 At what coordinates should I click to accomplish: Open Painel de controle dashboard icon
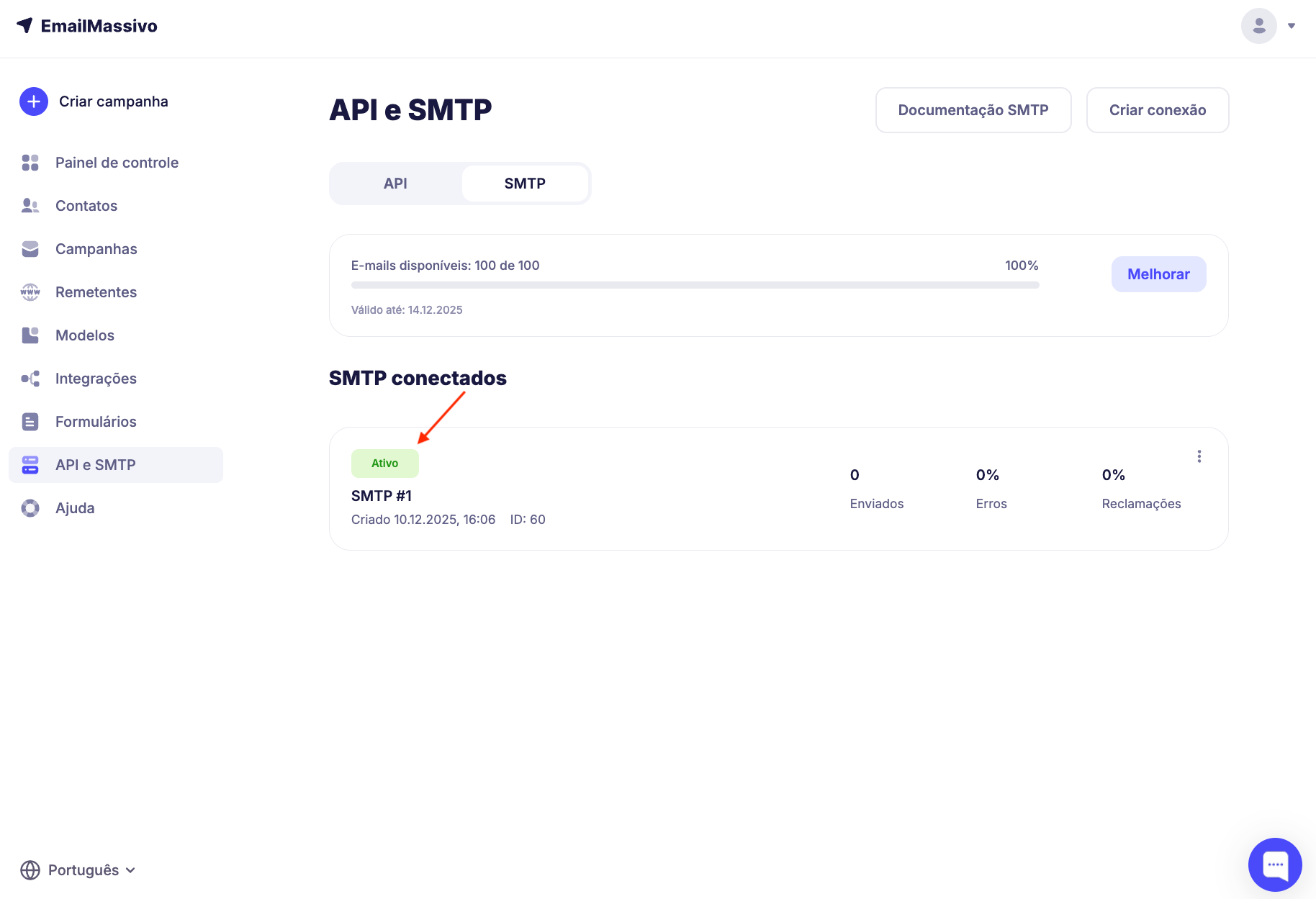point(30,163)
